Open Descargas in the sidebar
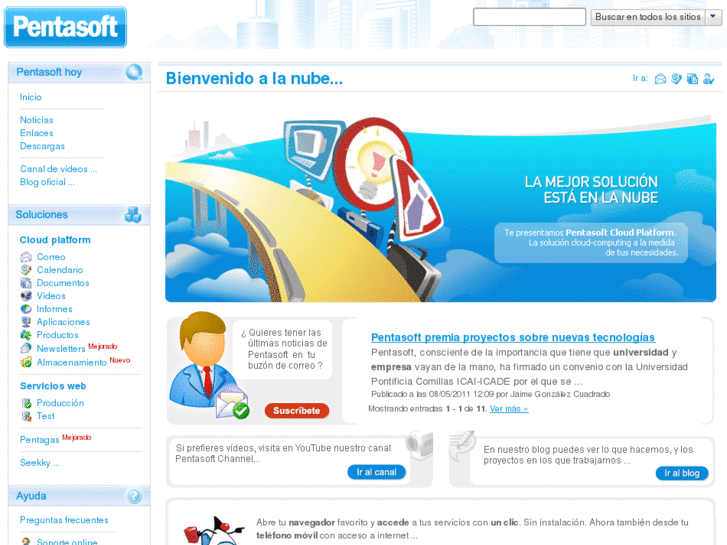This screenshot has width=727, height=545. [x=42, y=146]
